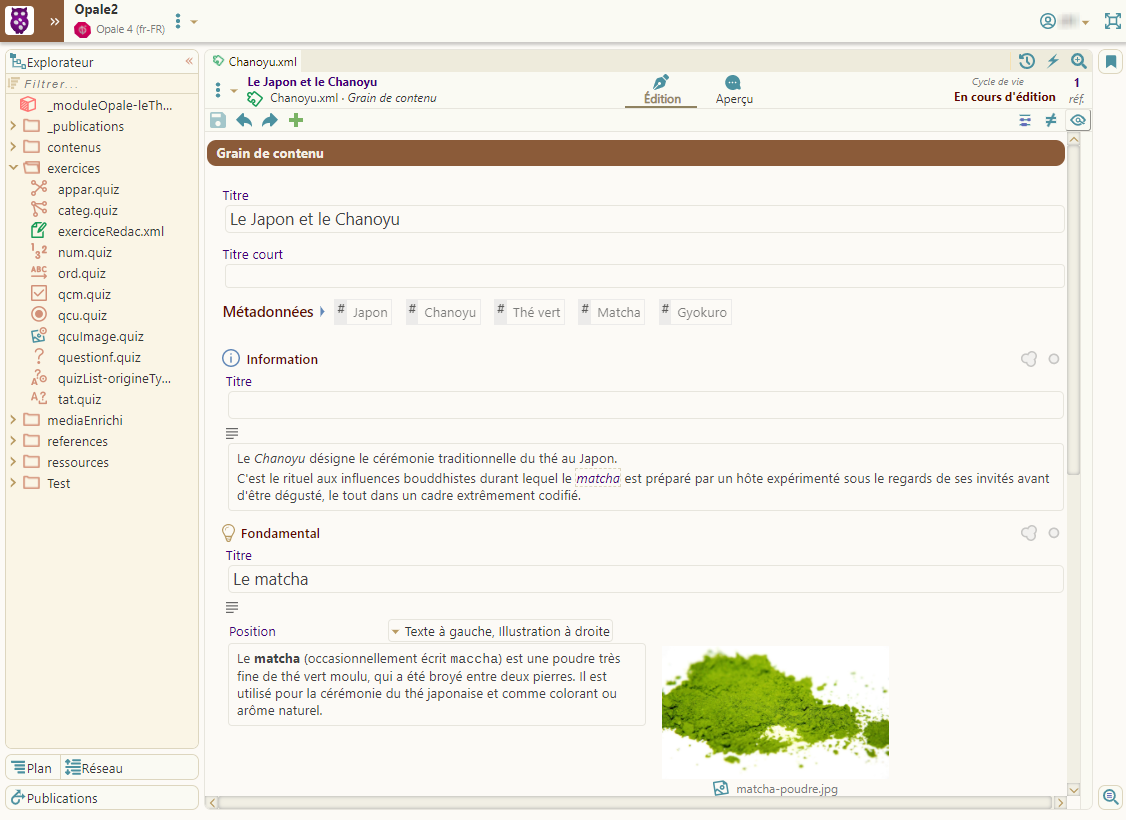Click the redo arrow icon
The height and width of the screenshot is (820, 1126).
coord(269,121)
